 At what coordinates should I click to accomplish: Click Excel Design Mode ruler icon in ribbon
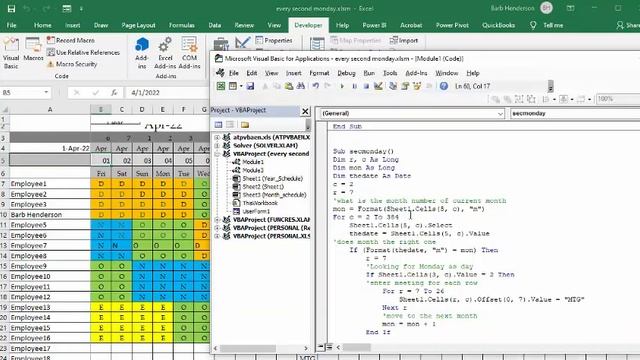[242, 43]
